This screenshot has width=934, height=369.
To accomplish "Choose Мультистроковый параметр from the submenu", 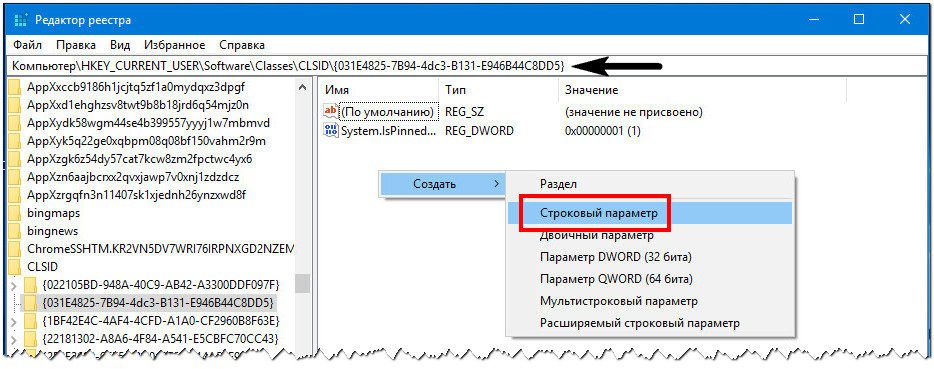I will 650,301.
